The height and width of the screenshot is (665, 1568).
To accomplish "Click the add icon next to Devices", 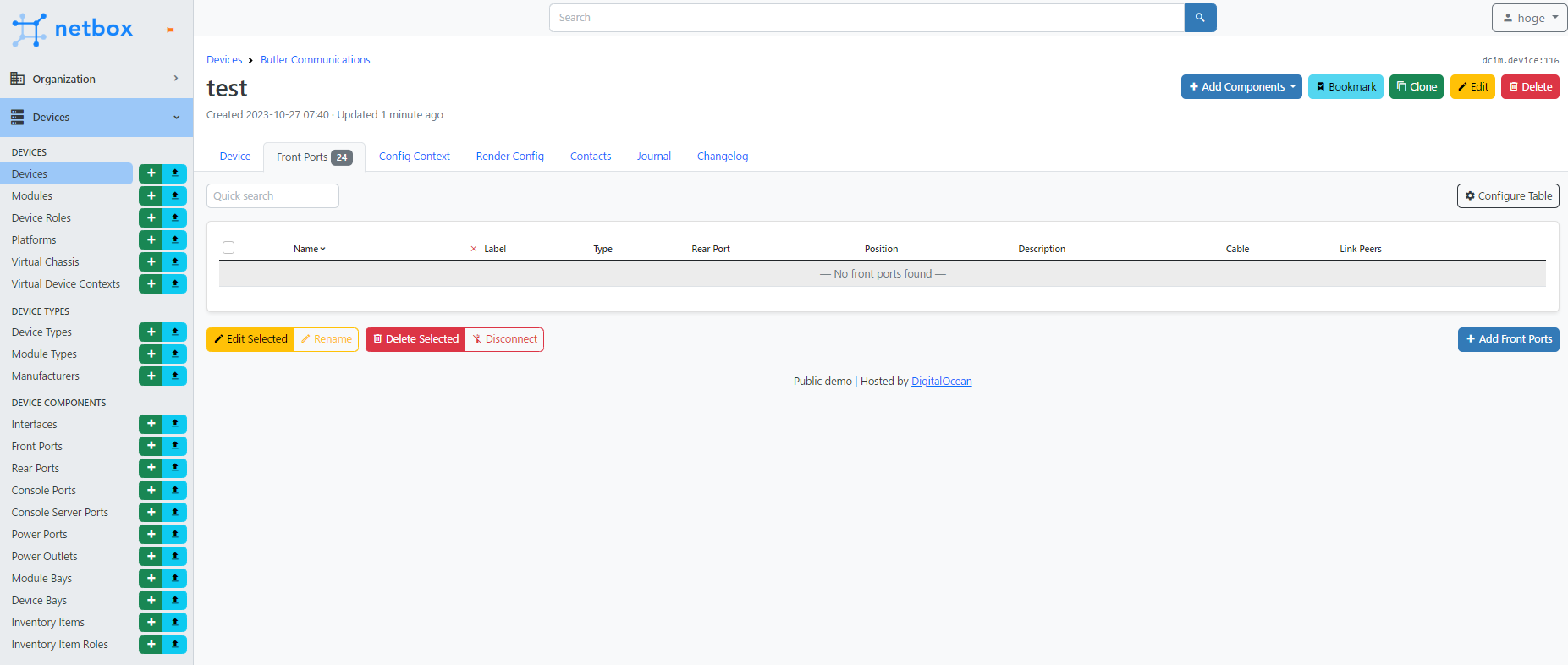I will (151, 173).
